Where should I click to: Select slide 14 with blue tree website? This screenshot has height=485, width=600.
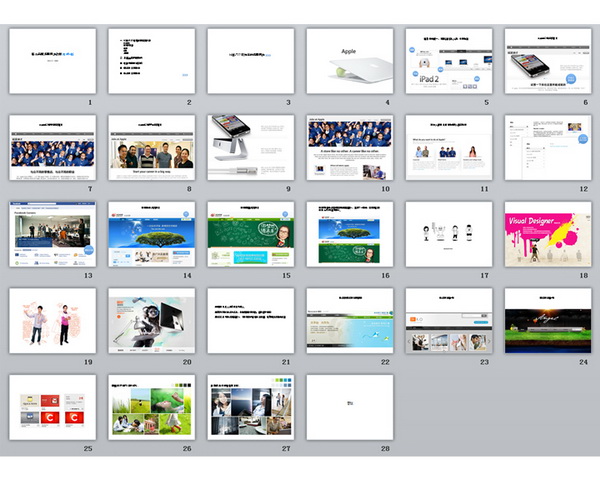coord(151,234)
